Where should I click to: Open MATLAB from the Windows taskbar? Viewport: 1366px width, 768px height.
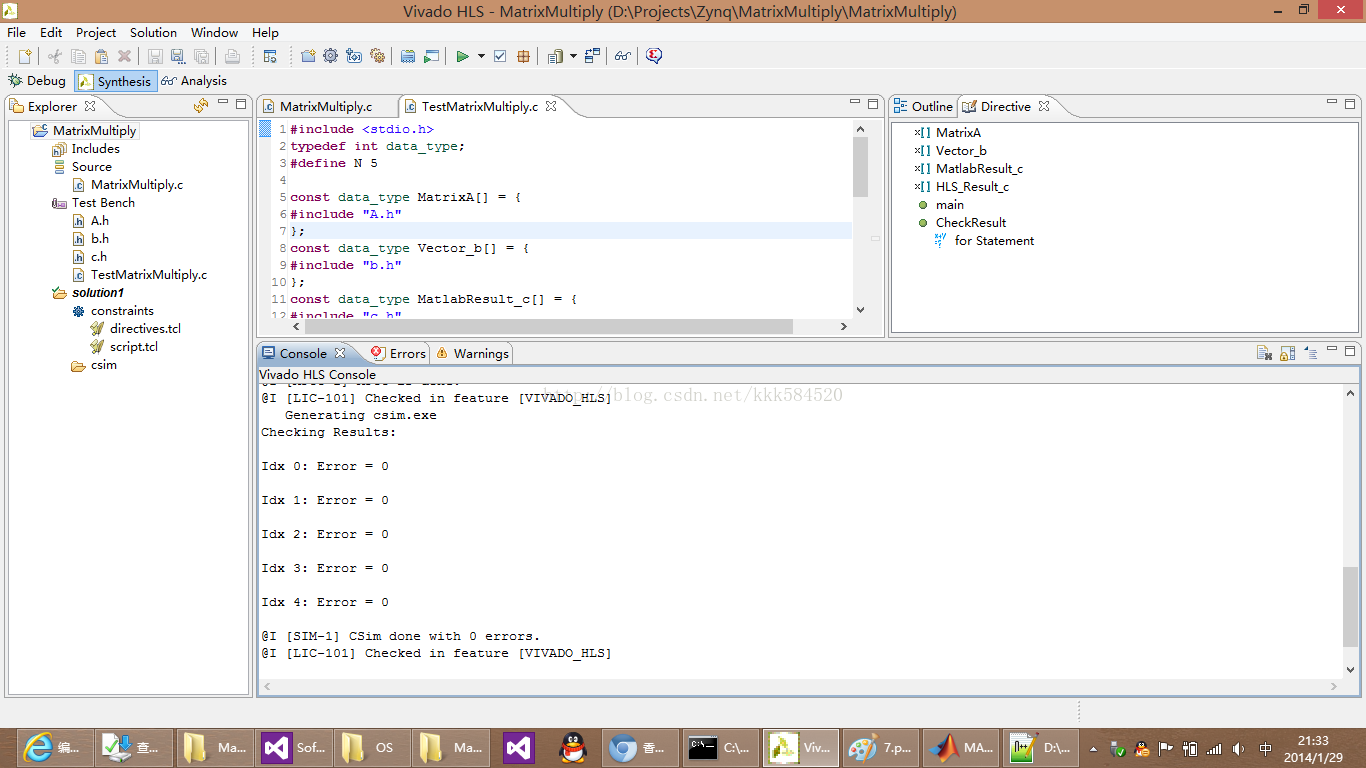(x=960, y=747)
